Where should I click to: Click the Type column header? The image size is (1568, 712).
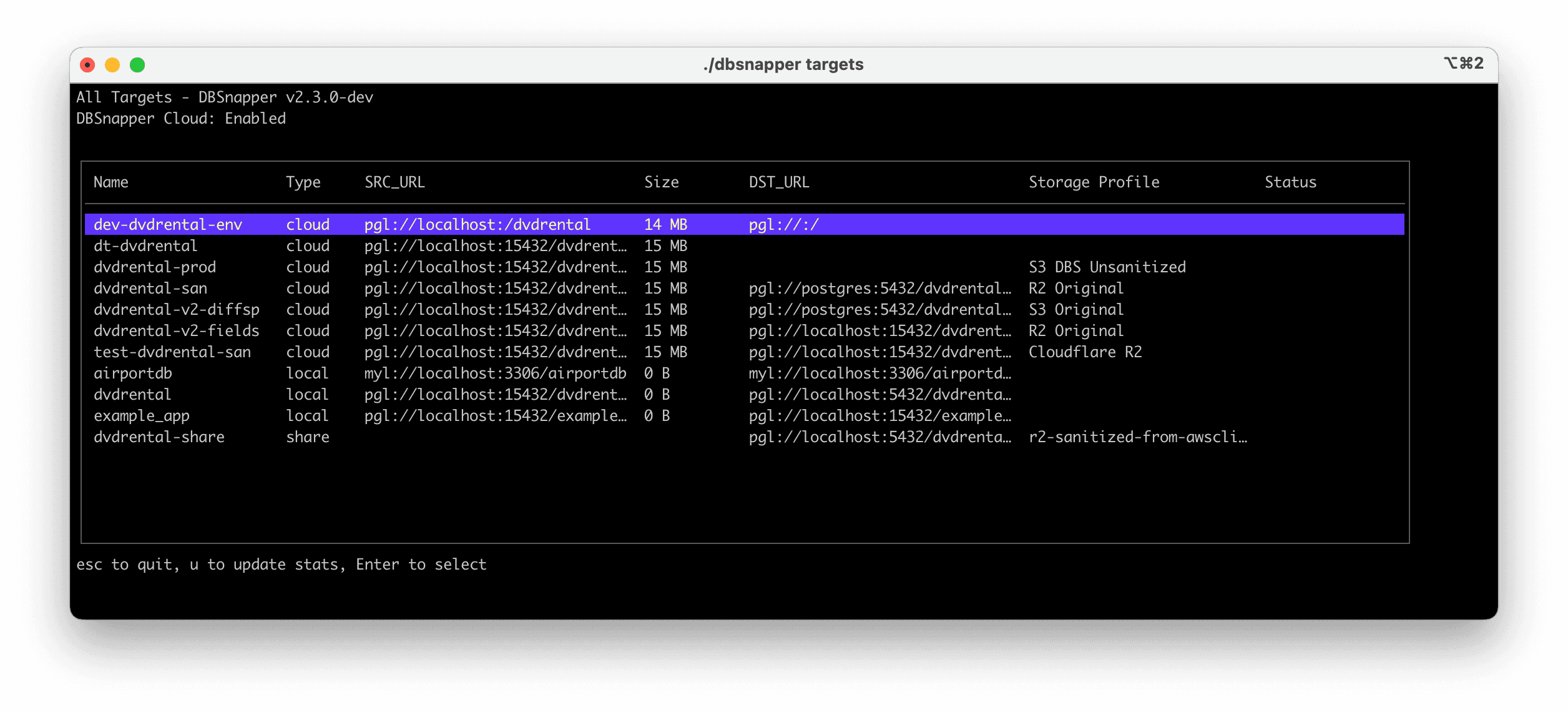pos(303,182)
